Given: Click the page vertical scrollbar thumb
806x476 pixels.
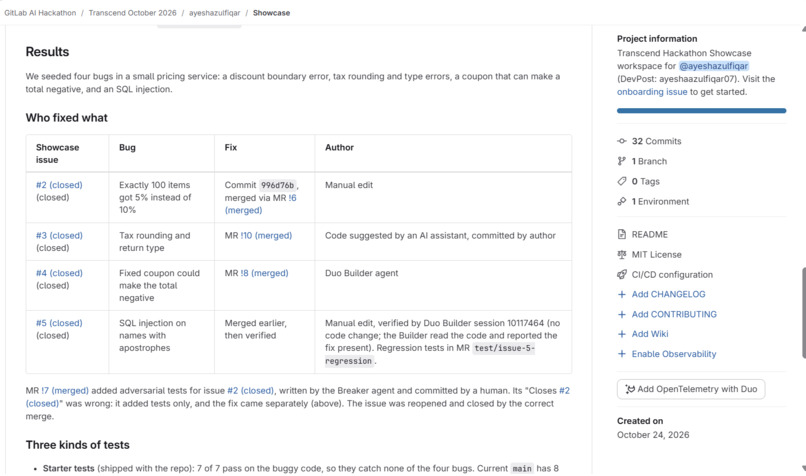Looking at the screenshot, I should click(x=803, y=313).
